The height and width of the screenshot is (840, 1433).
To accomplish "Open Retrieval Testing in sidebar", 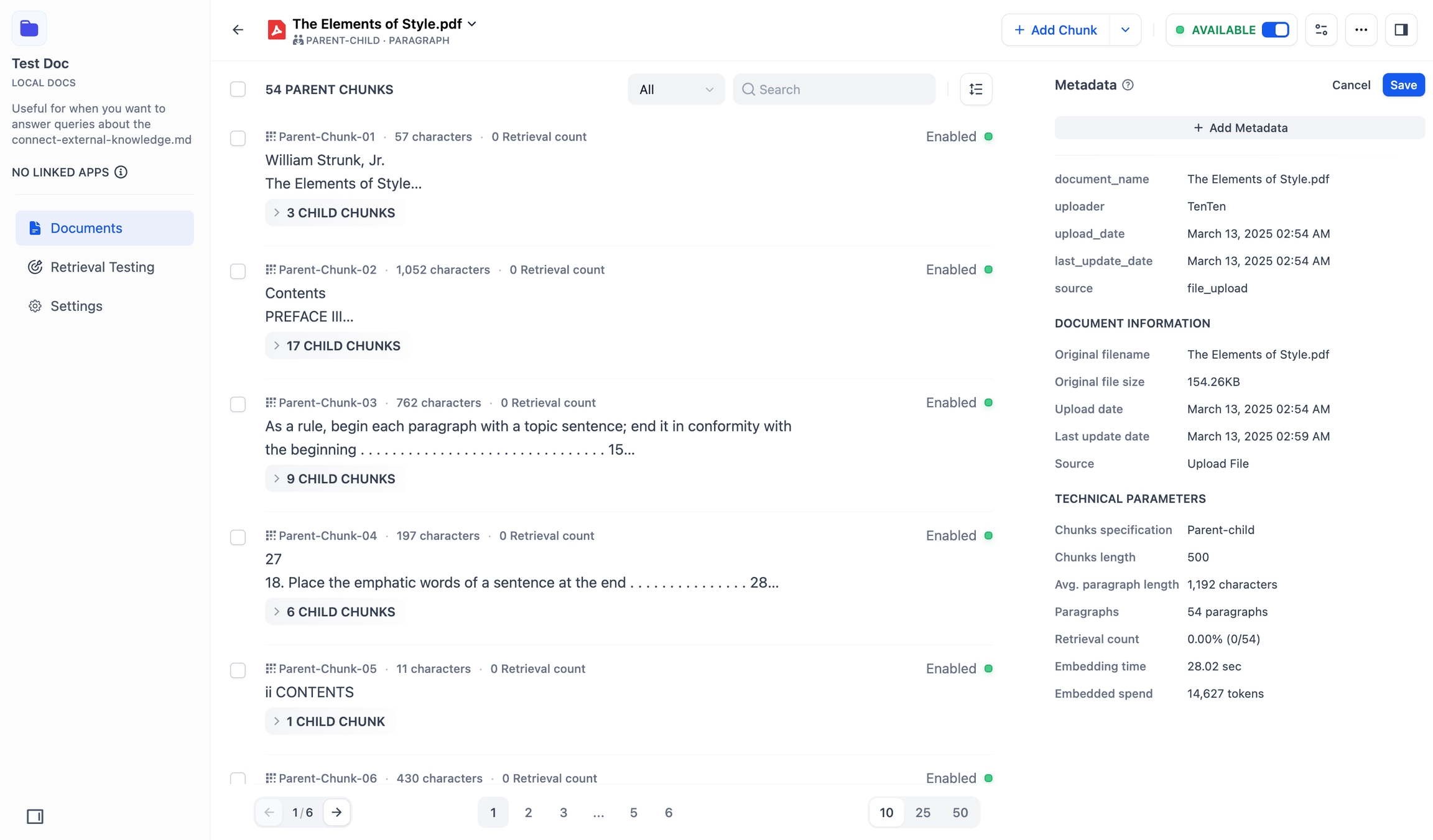I will click(103, 267).
